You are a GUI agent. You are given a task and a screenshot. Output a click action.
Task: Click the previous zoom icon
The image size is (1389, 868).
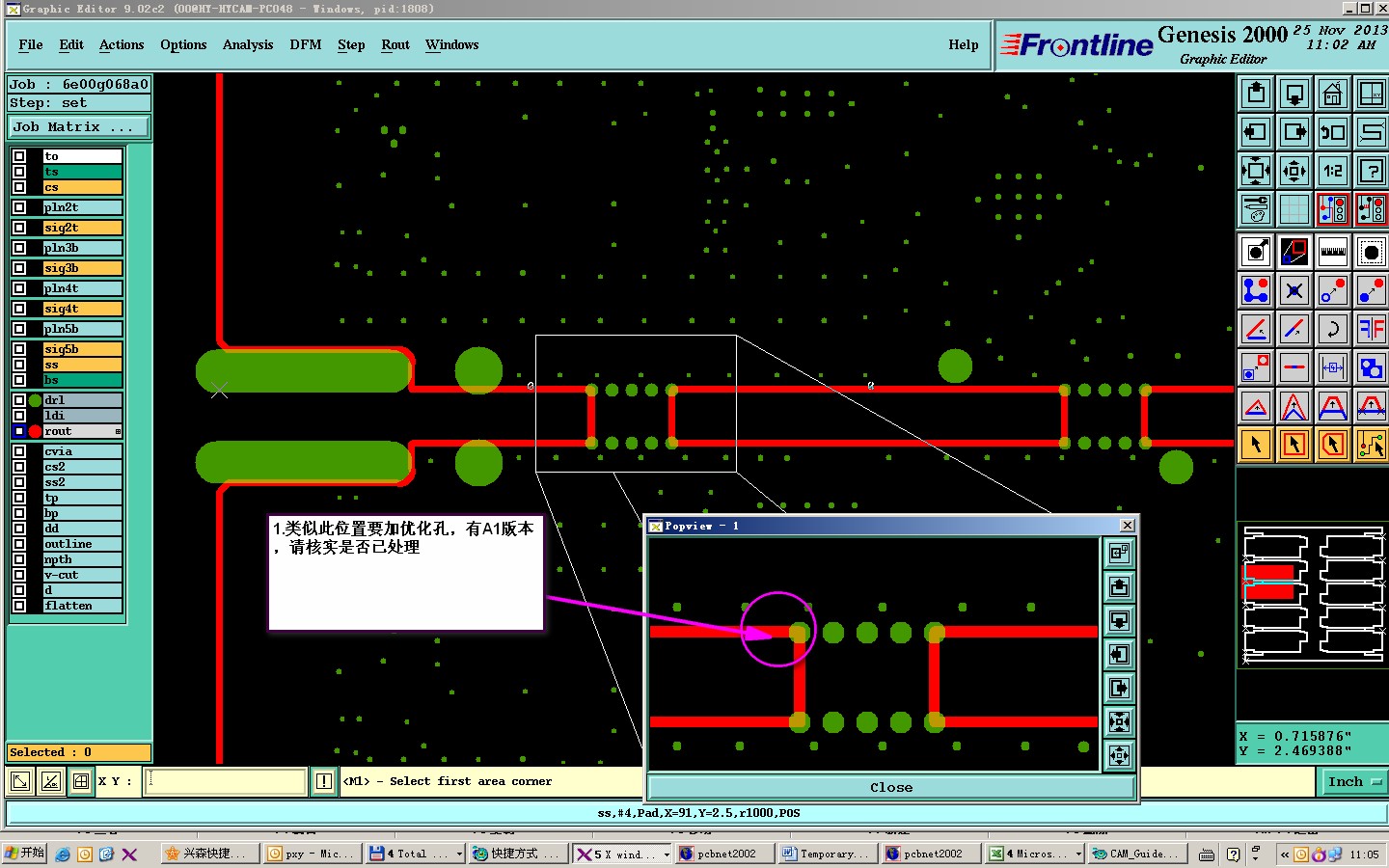[x=1332, y=132]
